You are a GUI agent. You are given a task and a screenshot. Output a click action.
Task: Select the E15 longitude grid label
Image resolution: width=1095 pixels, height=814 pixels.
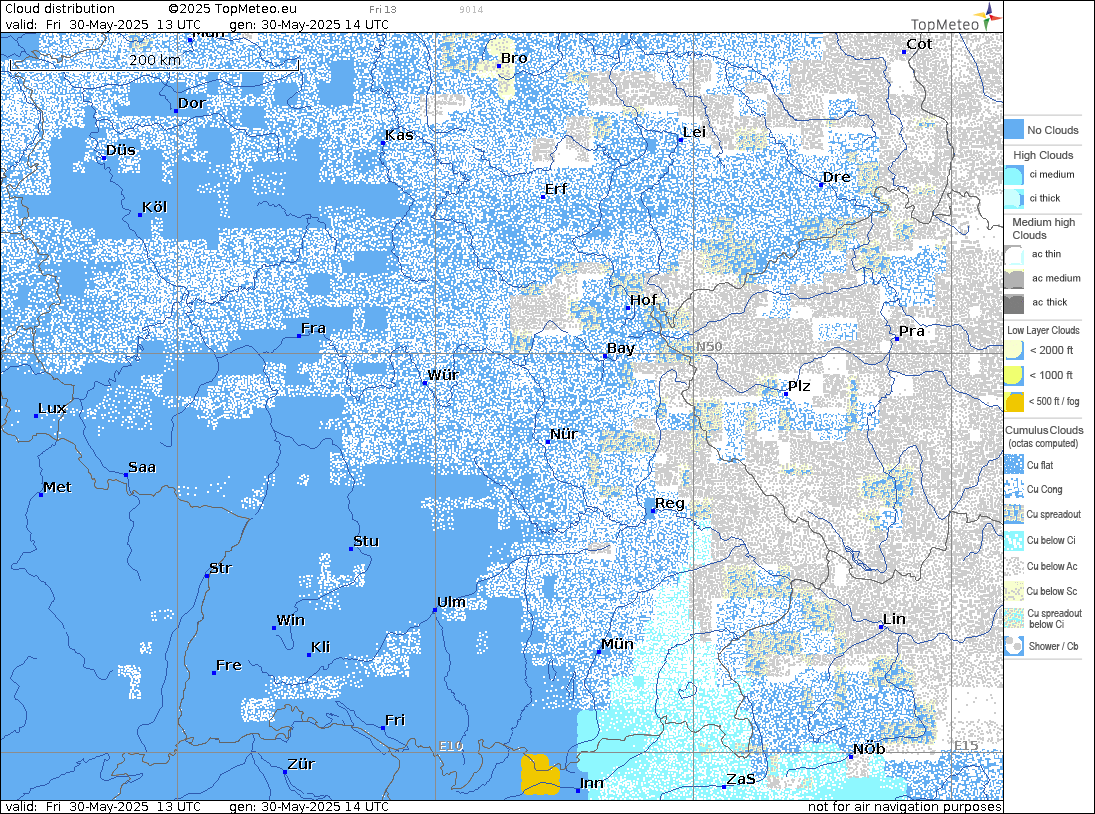[966, 746]
